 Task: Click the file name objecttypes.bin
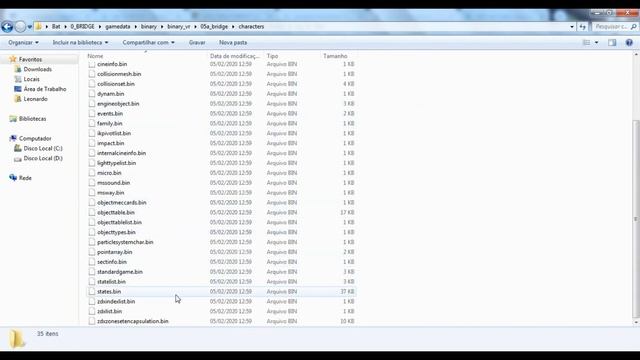[116, 232]
